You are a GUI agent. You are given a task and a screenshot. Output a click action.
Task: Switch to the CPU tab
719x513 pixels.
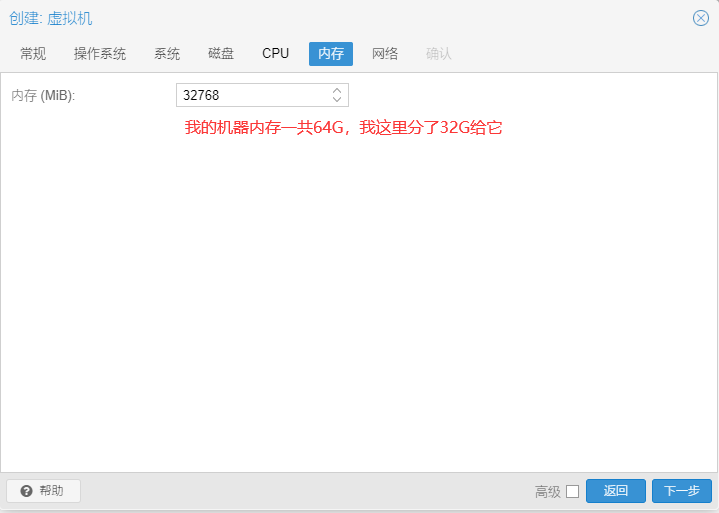click(276, 53)
